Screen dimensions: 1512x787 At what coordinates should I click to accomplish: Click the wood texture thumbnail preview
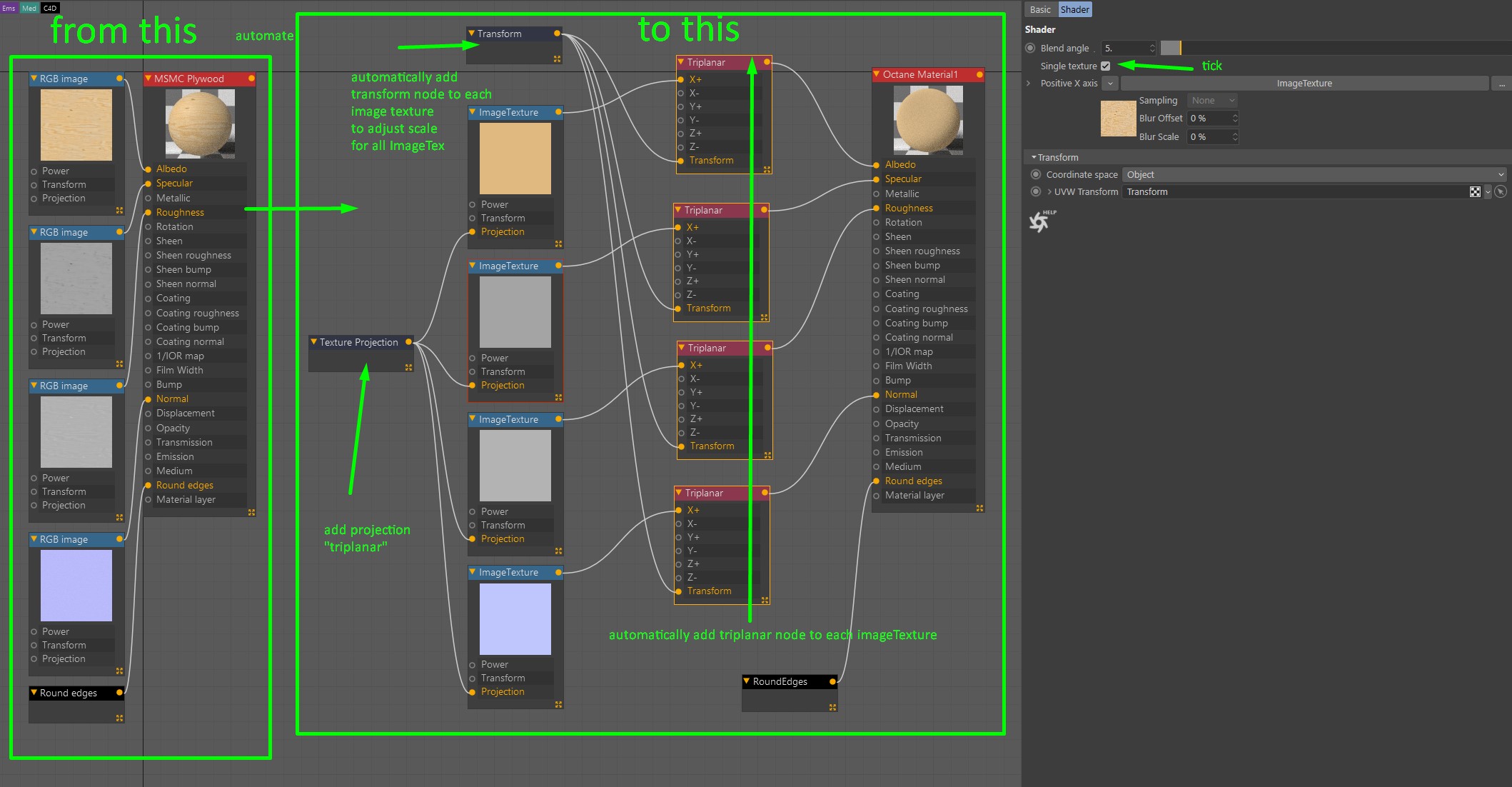(1118, 119)
